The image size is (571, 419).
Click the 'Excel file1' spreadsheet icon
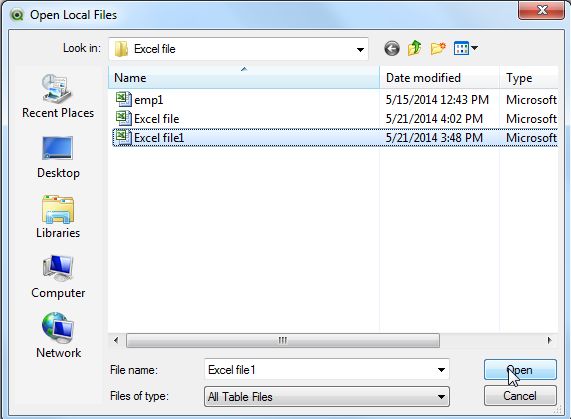123,137
